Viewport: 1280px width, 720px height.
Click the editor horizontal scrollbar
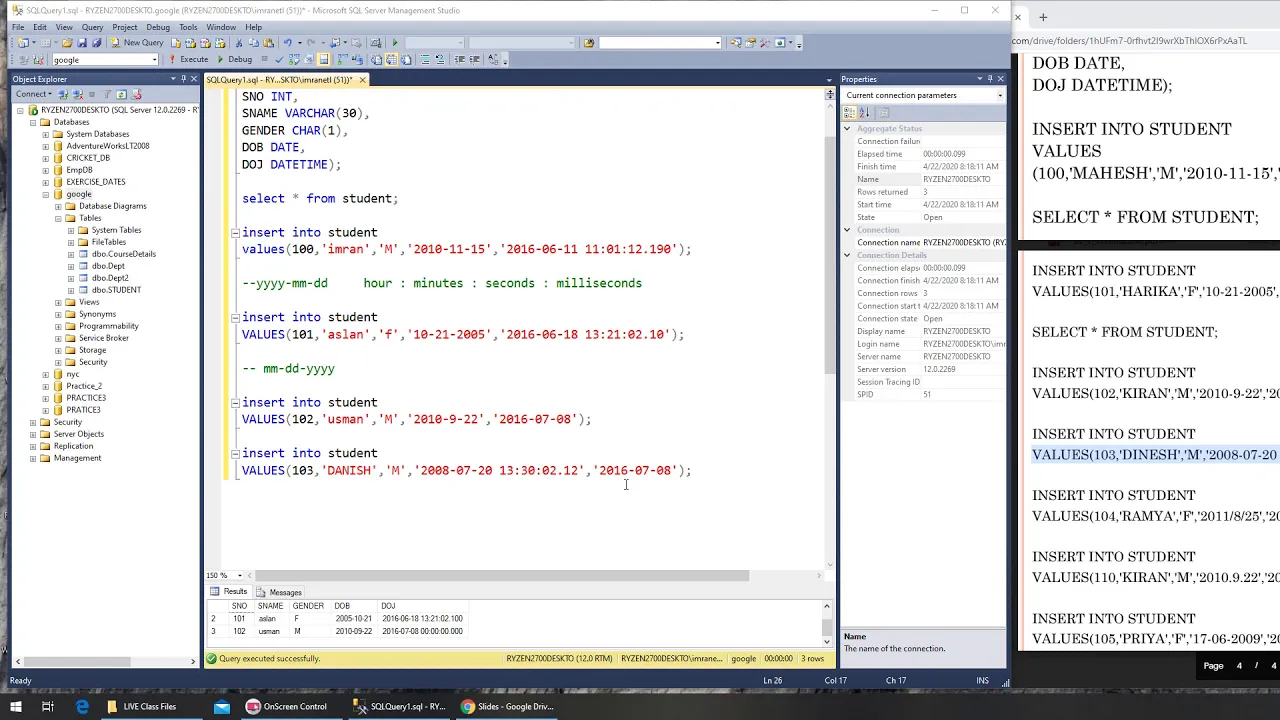tap(500, 575)
